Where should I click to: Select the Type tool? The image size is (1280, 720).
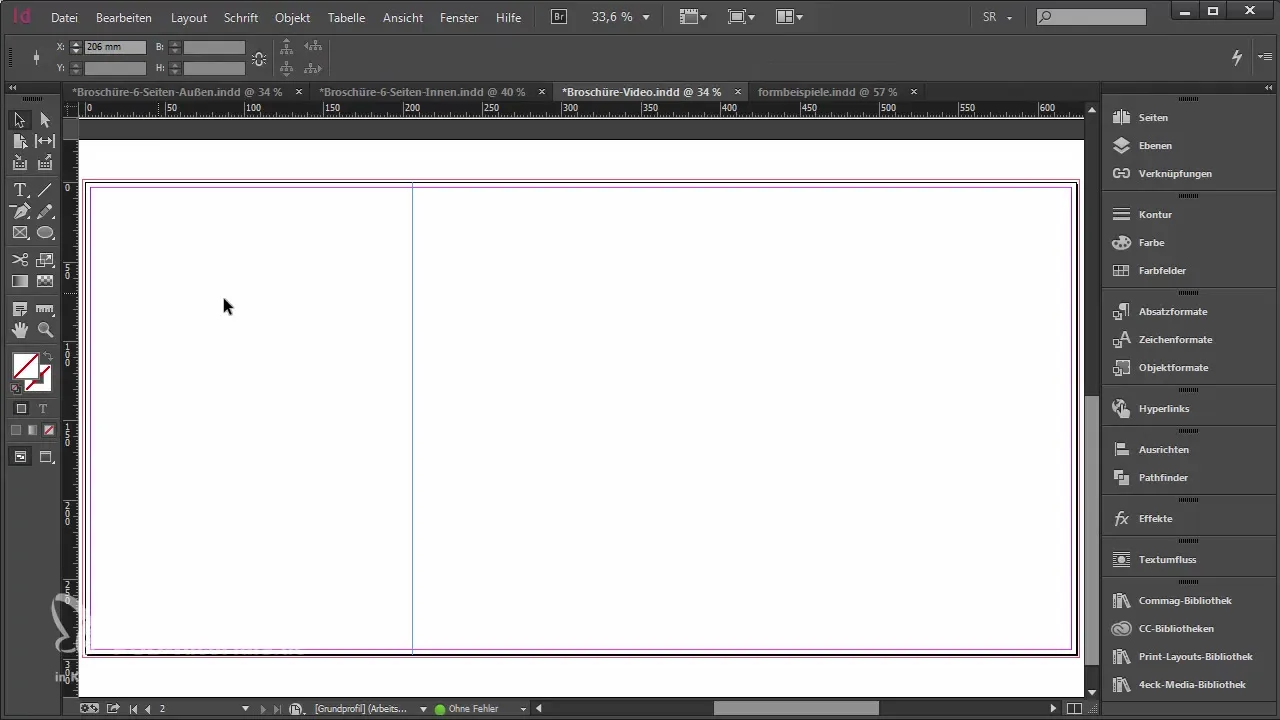20,190
